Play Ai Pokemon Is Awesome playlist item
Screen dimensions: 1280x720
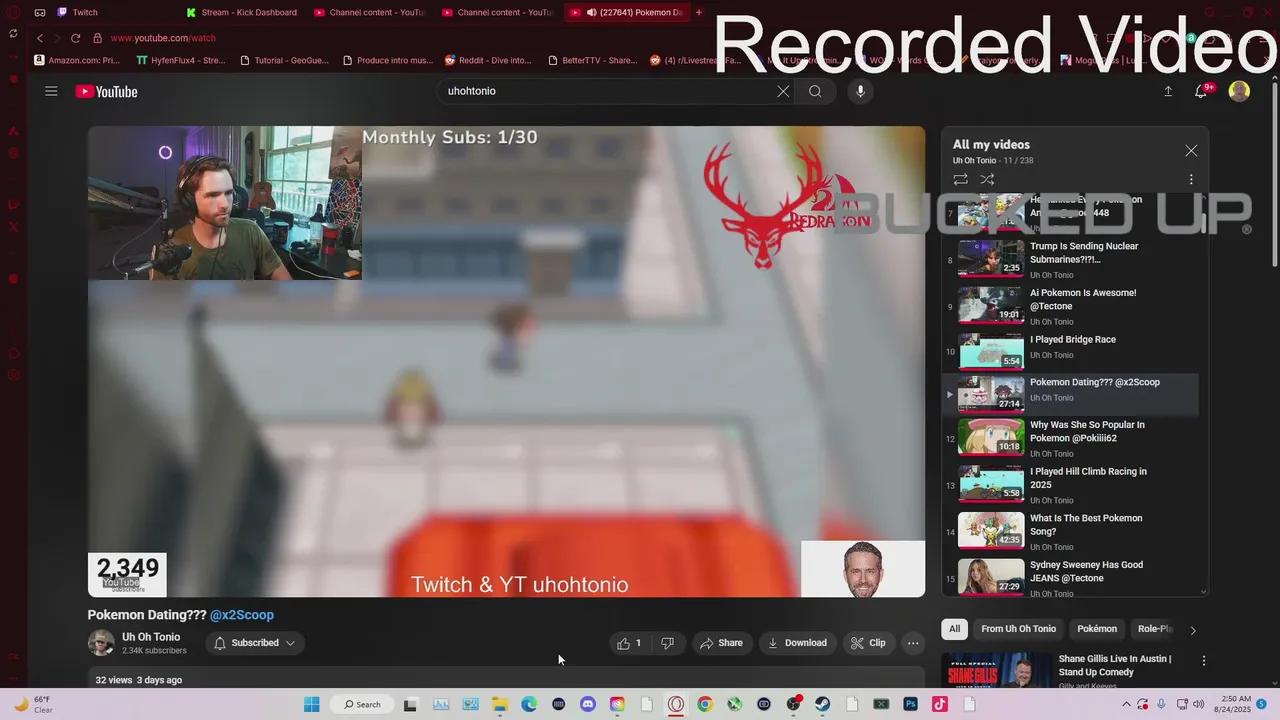pos(1070,306)
